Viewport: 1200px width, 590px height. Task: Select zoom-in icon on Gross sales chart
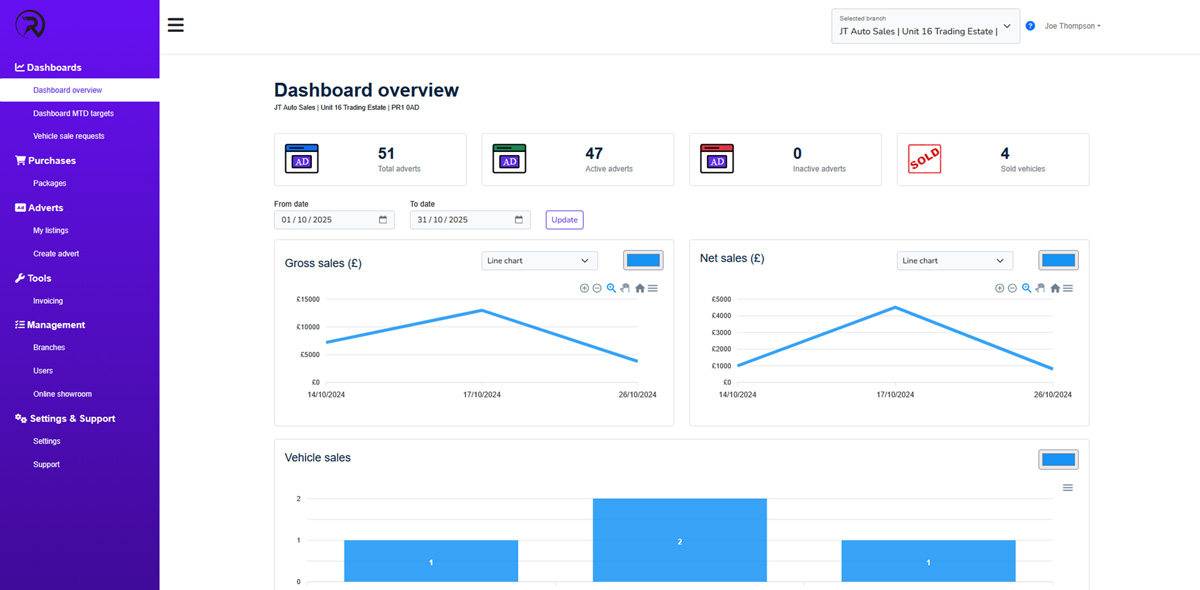point(584,288)
